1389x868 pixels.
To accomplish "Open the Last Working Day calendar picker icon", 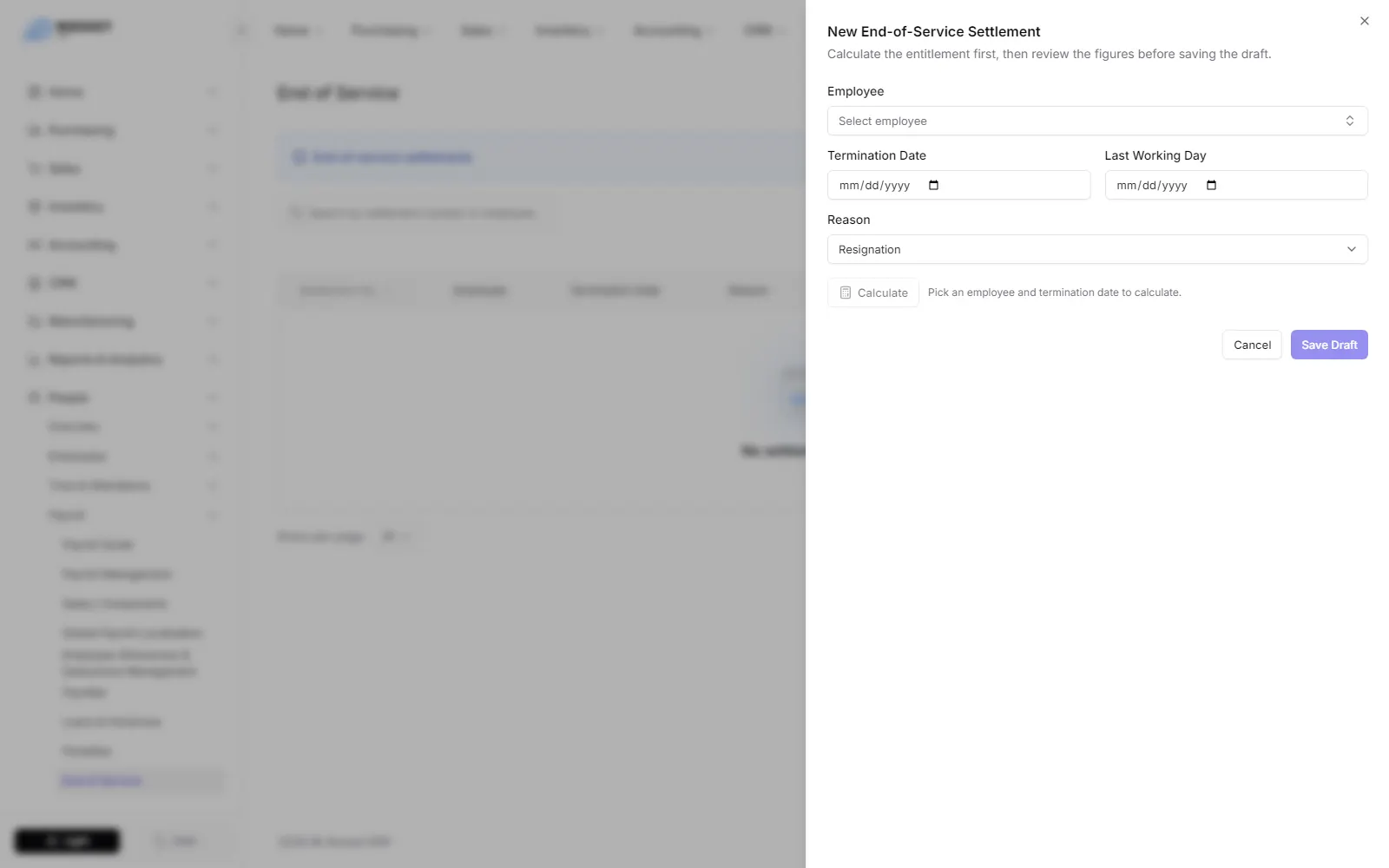I will (1212, 185).
